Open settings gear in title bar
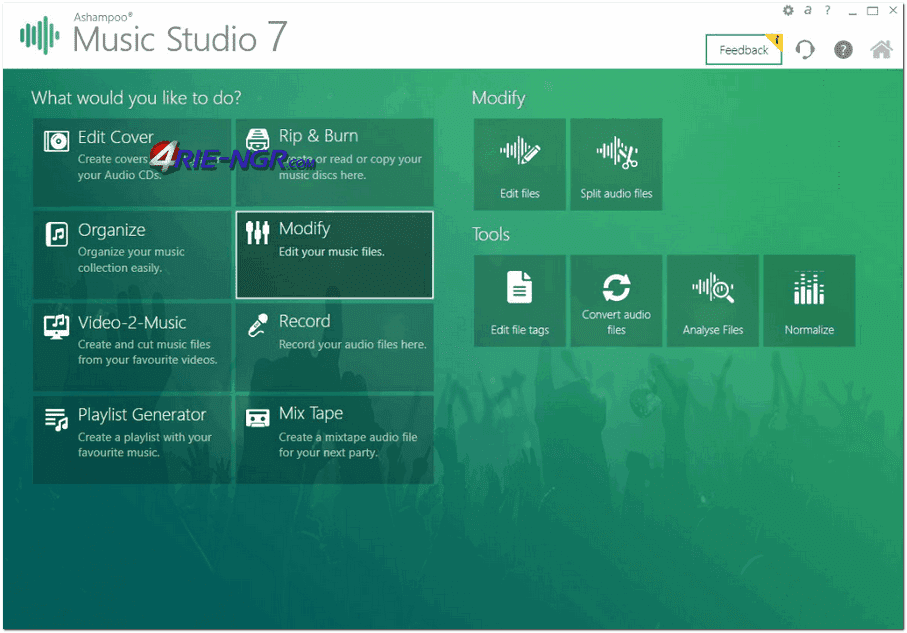This screenshot has height=633, width=907. point(788,10)
